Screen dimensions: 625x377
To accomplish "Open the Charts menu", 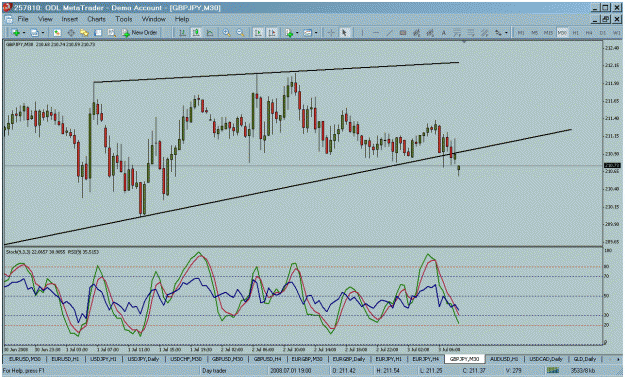I will (x=96, y=19).
